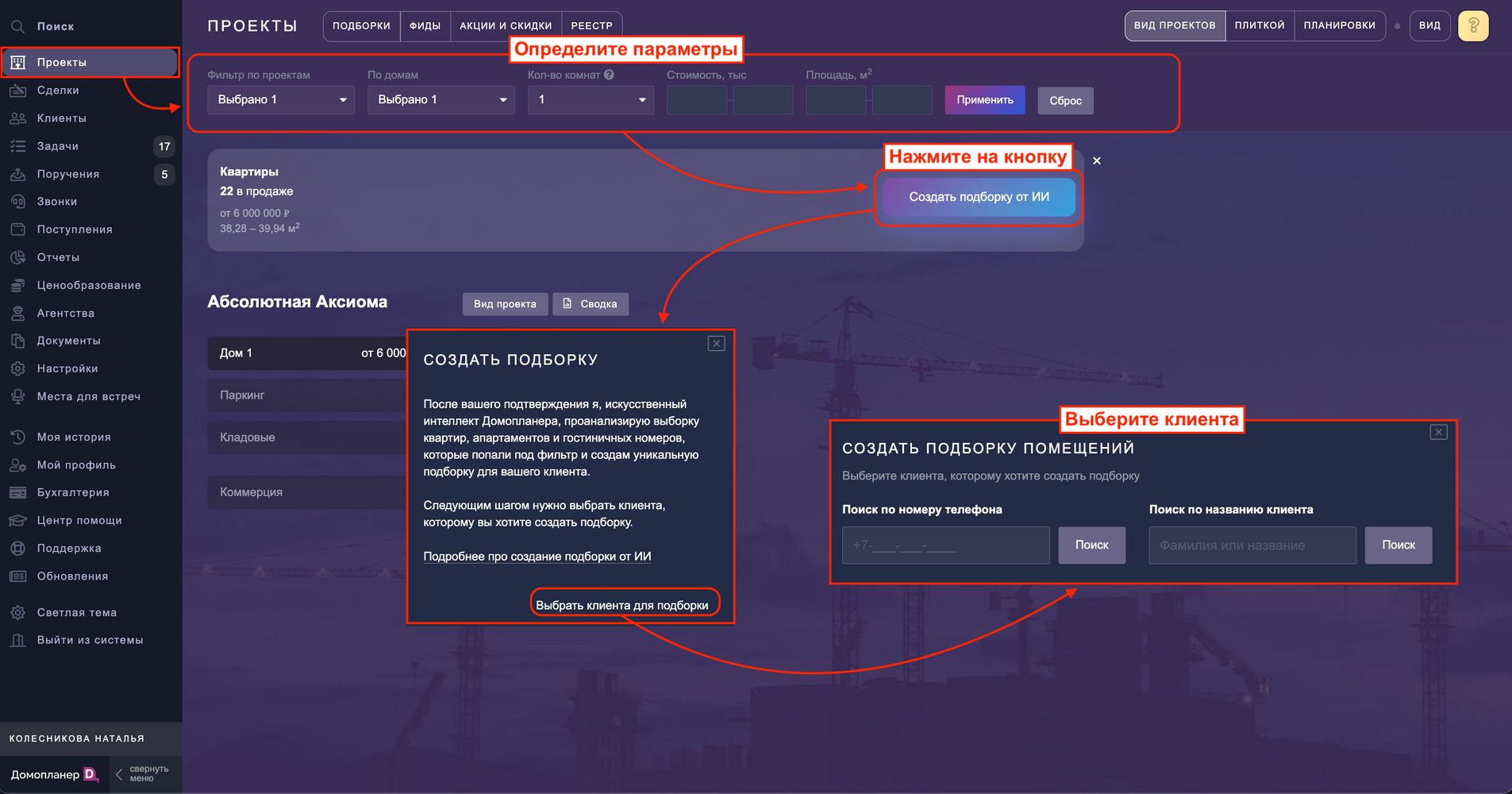Expand the Паркинг row
Image resolution: width=1512 pixels, height=794 pixels.
(x=307, y=395)
